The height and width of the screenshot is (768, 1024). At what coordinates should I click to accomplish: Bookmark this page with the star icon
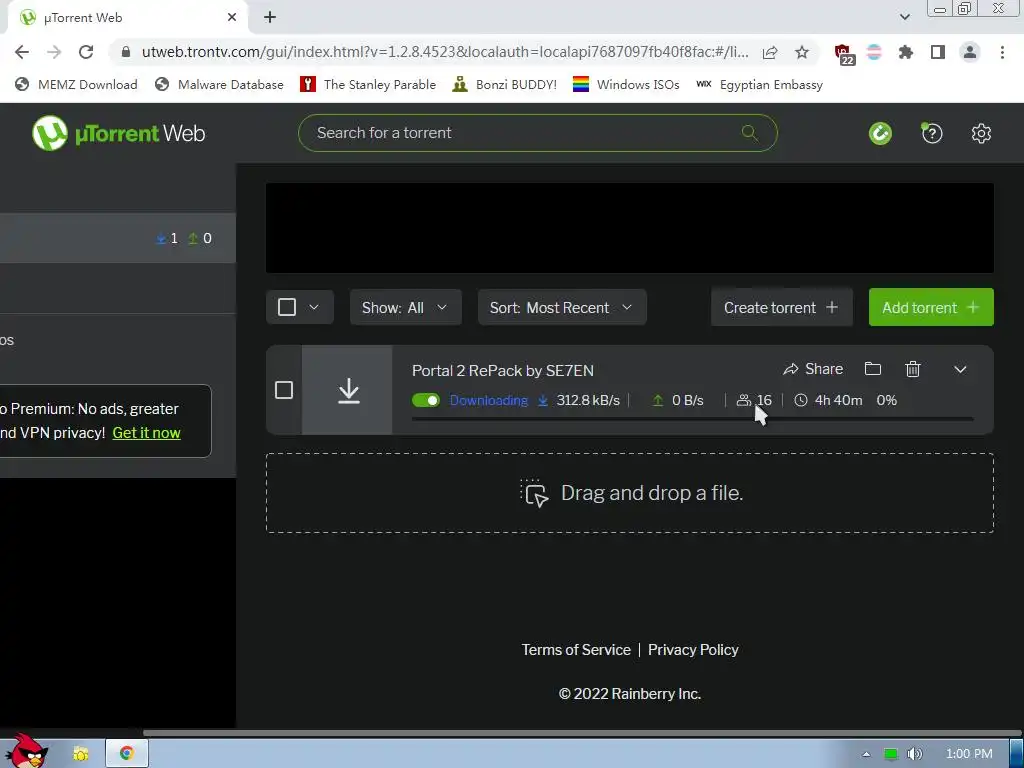point(802,52)
